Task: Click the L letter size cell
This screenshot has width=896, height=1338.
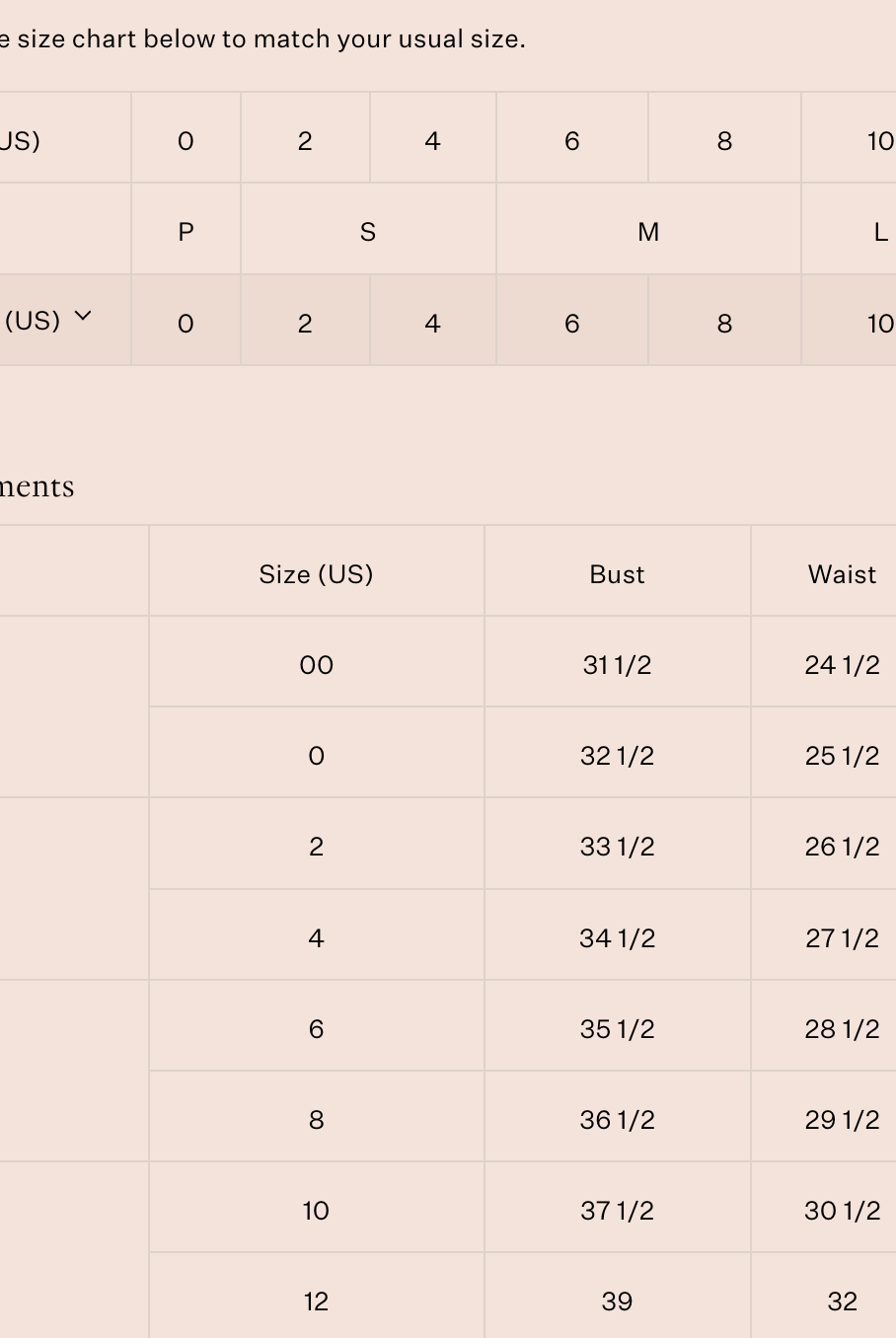Action: tap(880, 232)
